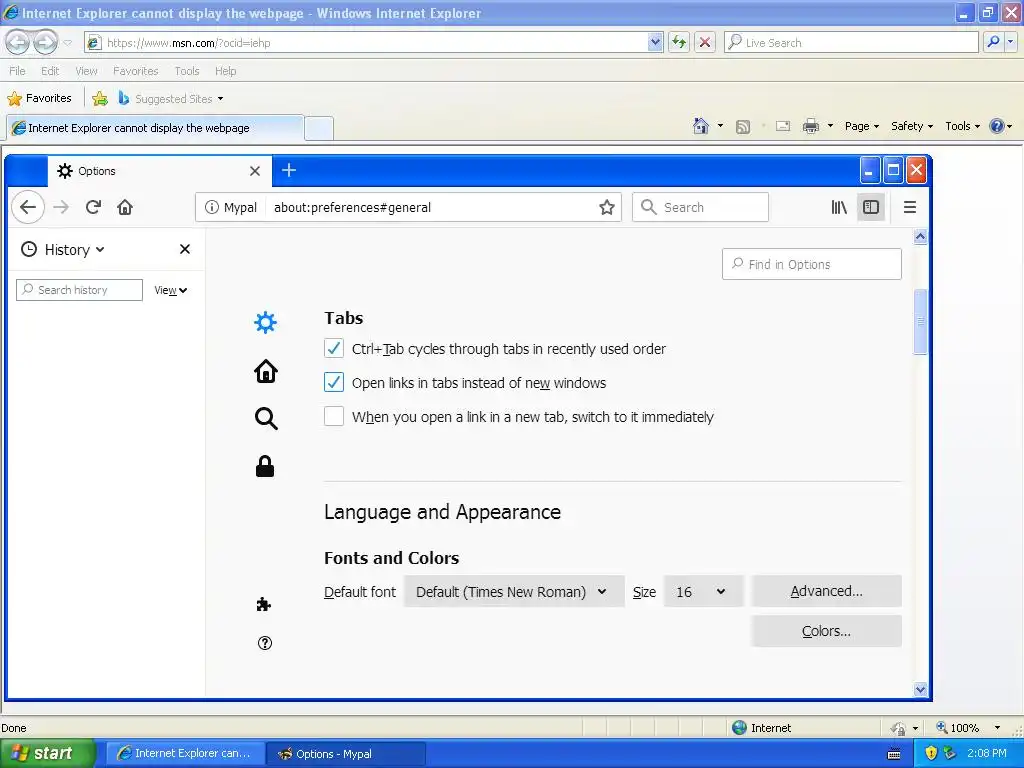The height and width of the screenshot is (768, 1024).
Task: Select the Home preferences category
Action: click(x=265, y=371)
